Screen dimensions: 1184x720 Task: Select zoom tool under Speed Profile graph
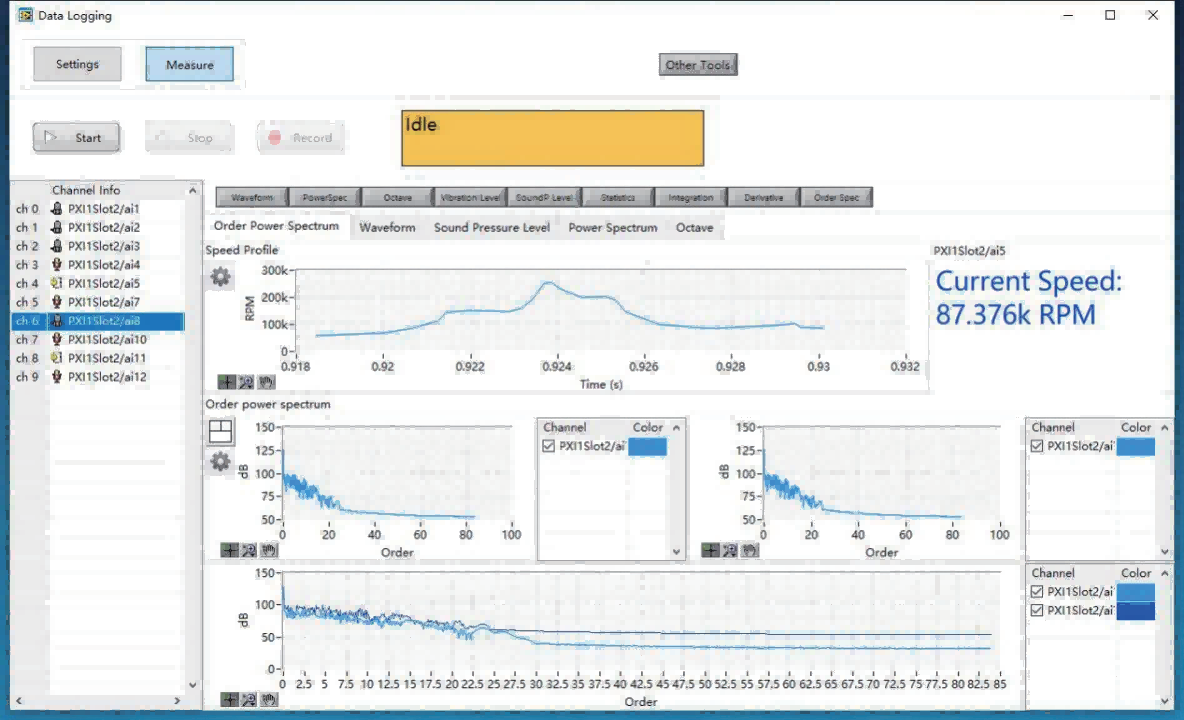click(246, 382)
